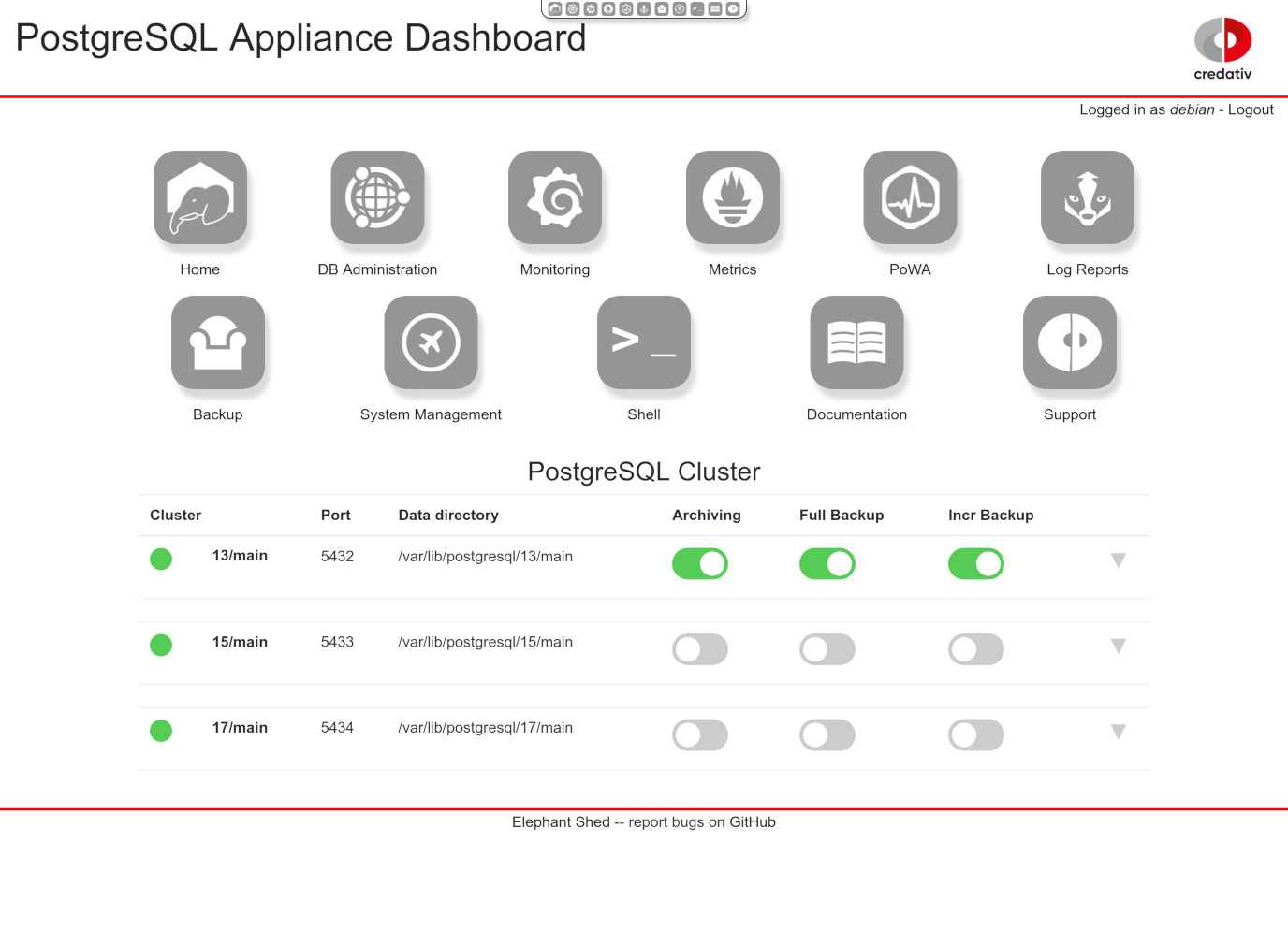This screenshot has height=945, width=1288.
Task: Open the Metrics flame icon
Action: tap(732, 197)
